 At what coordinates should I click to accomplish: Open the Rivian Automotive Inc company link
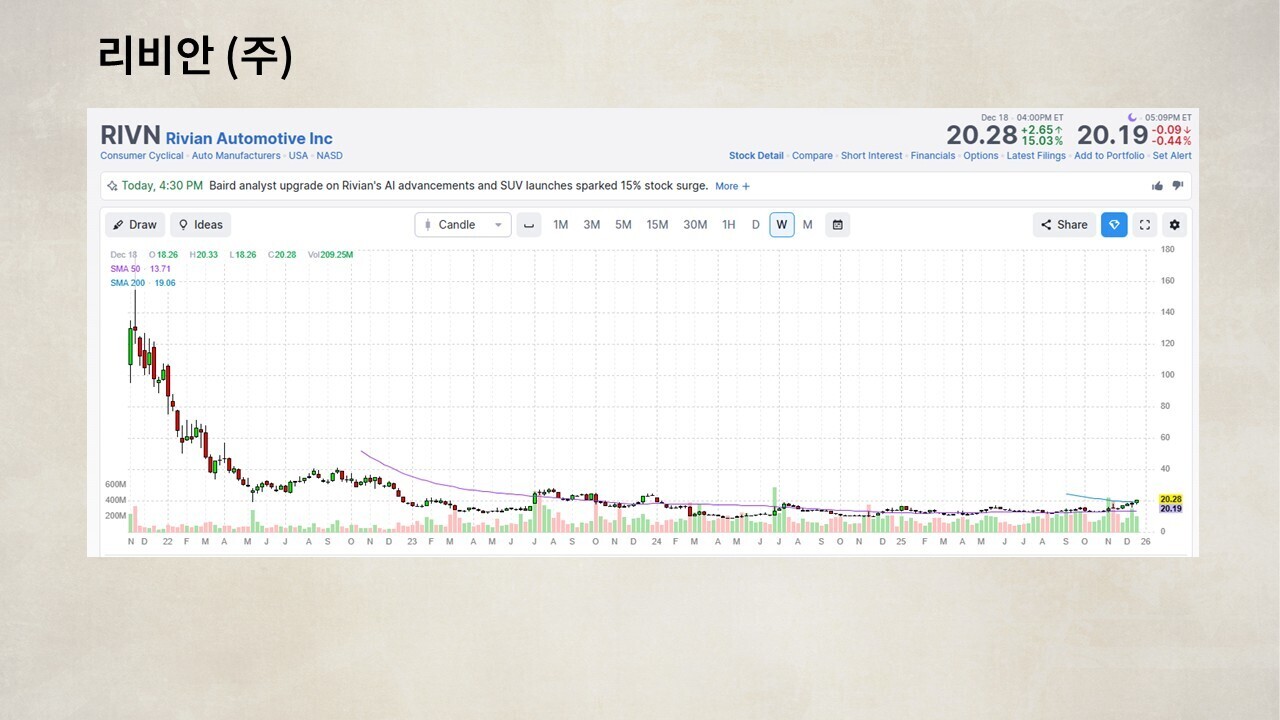tap(249, 139)
